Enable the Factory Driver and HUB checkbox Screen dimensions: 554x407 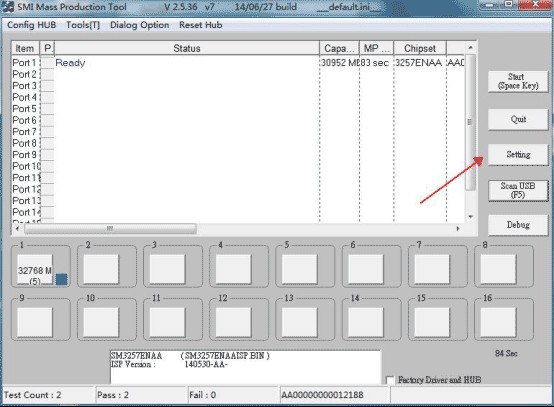tap(390, 380)
